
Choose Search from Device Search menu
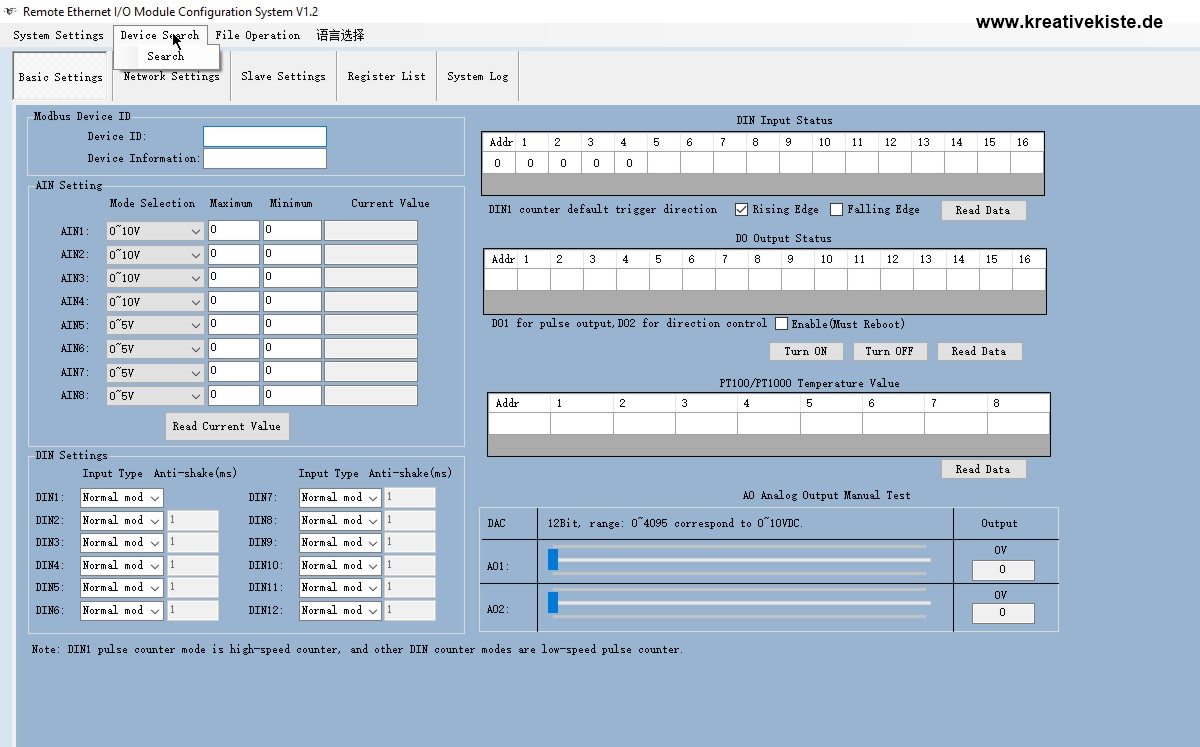(x=166, y=57)
